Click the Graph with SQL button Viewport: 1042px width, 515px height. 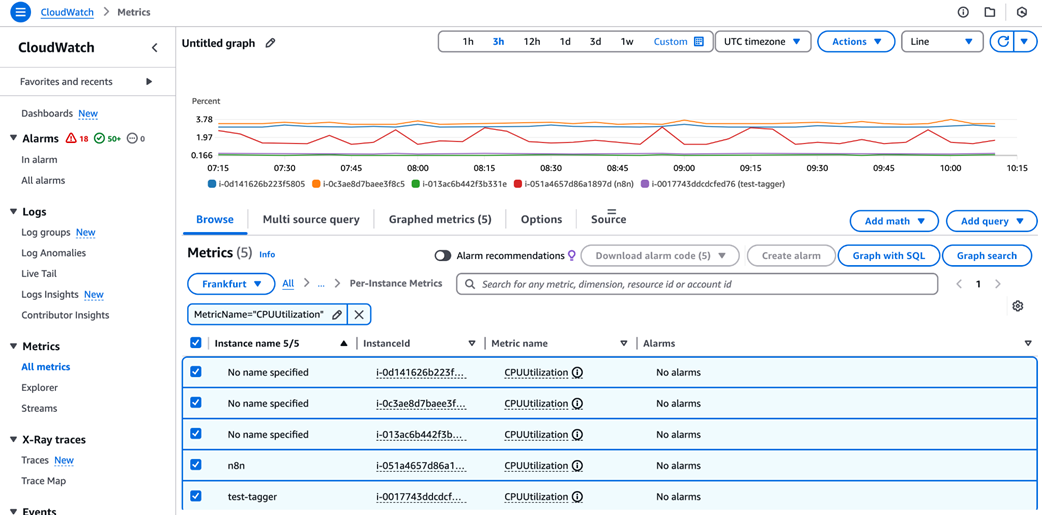pos(888,256)
